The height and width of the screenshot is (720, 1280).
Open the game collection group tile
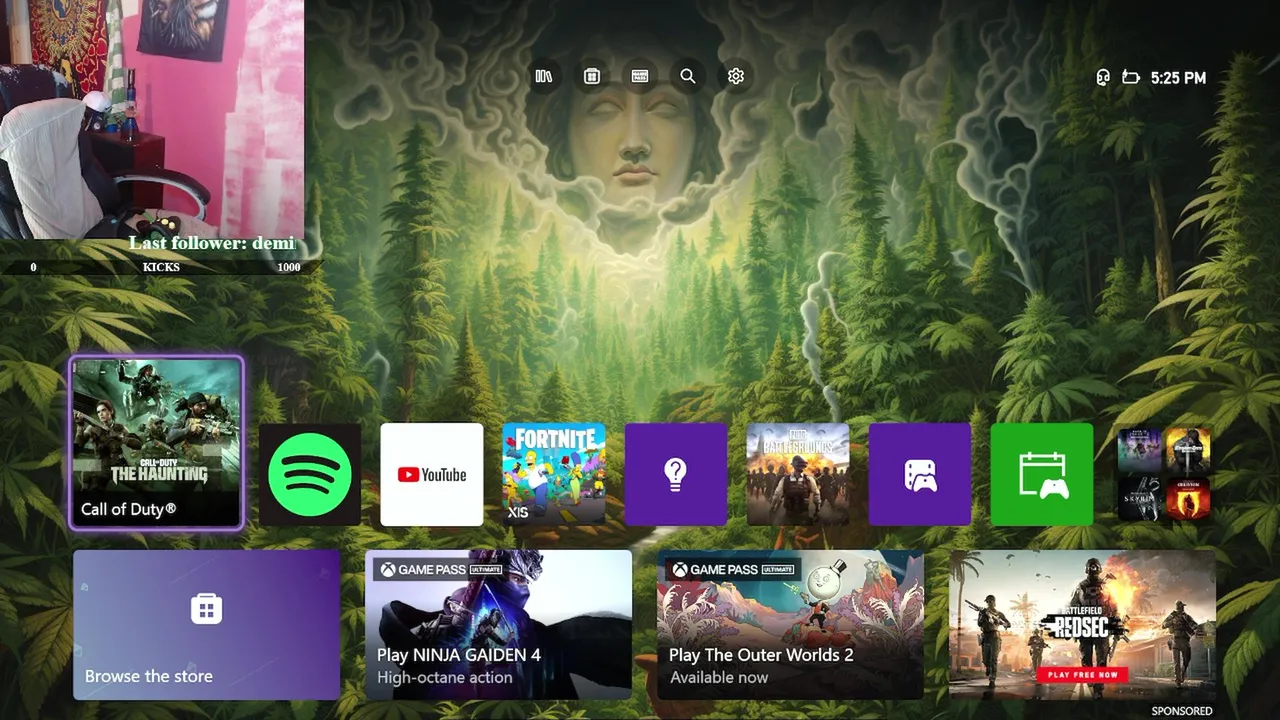pyautogui.click(x=1164, y=474)
